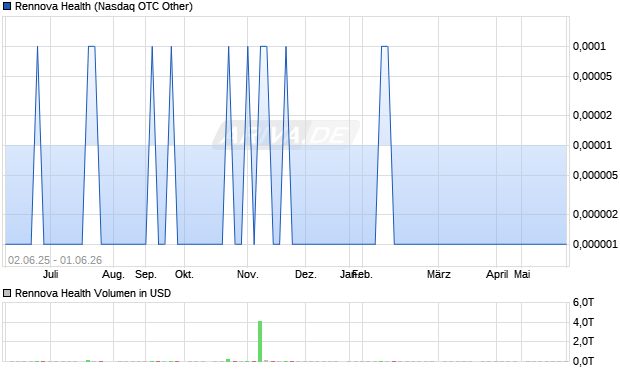Image resolution: width=620 pixels, height=371 pixels.
Task: Select the 'Aug.' month label
Action: tap(113, 274)
